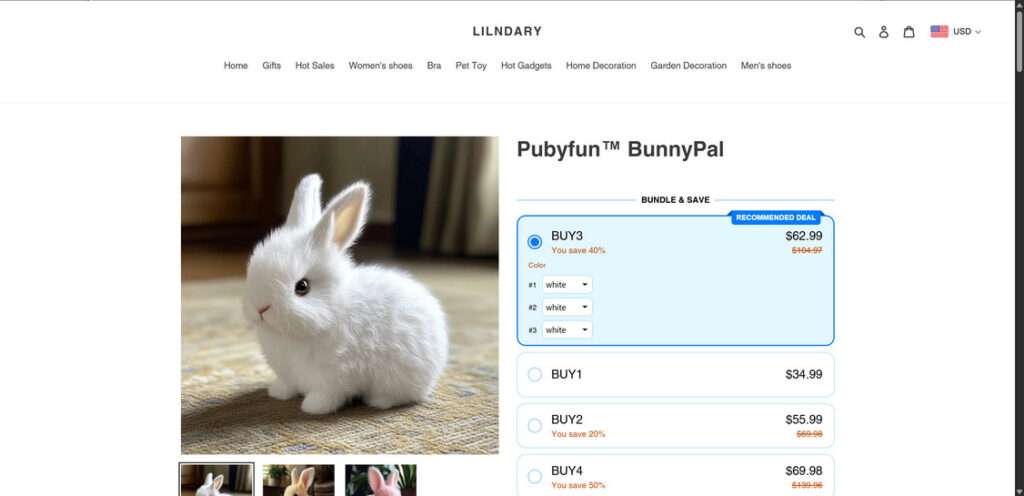This screenshot has height=496, width=1024.
Task: Open the Hot Gadgets menu item
Action: tap(526, 65)
